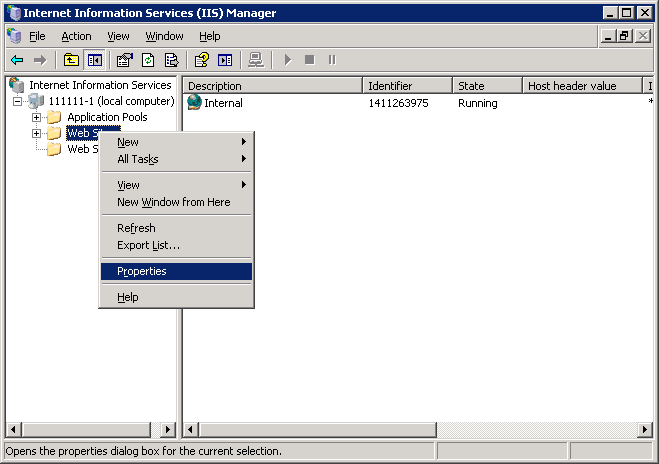Click the Start item play icon
The width and height of the screenshot is (659, 464).
coord(287,60)
